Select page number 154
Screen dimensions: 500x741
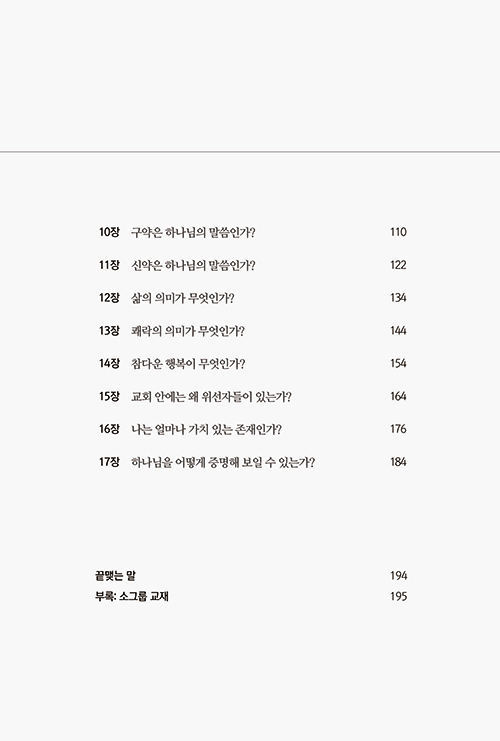pyautogui.click(x=398, y=363)
